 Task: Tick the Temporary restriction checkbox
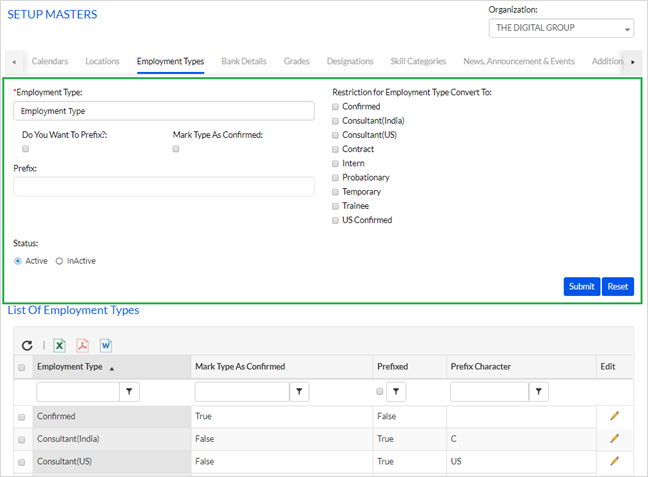pyautogui.click(x=335, y=192)
